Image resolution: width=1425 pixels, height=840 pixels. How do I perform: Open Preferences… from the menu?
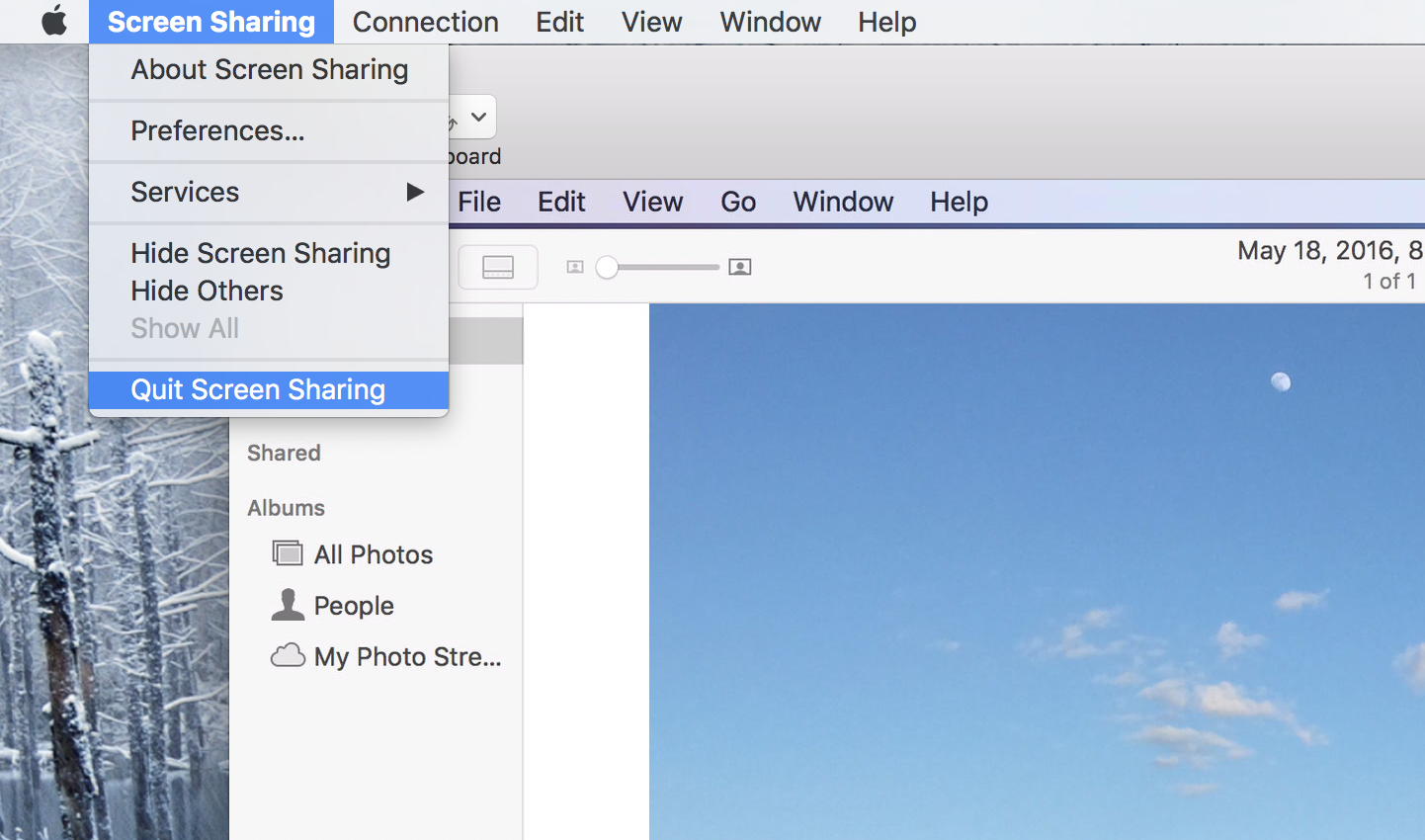[x=269, y=131]
